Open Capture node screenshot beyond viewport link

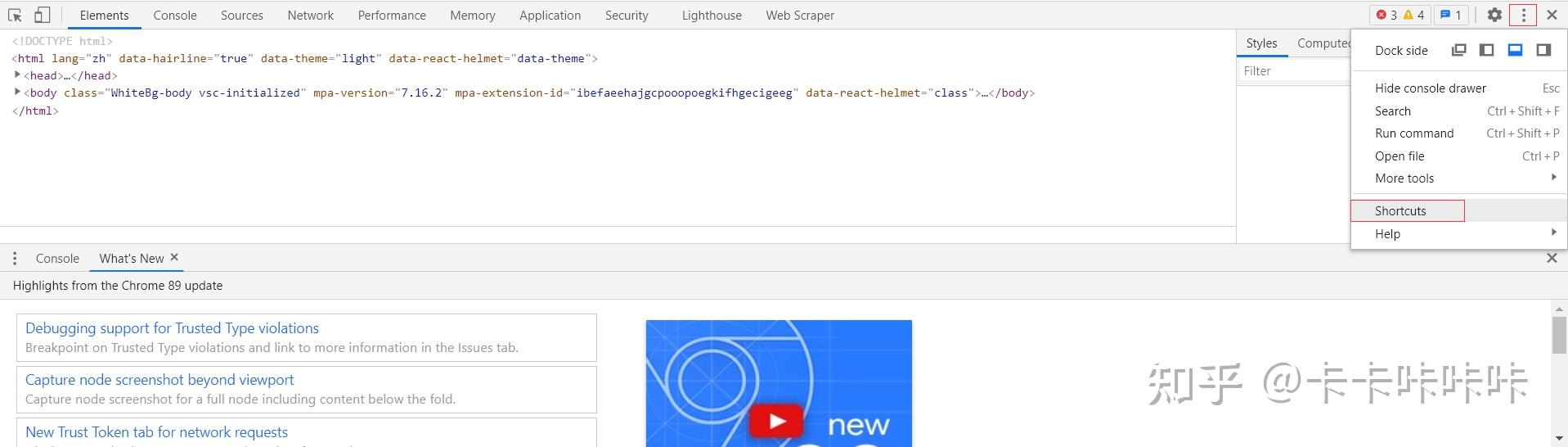(159, 380)
